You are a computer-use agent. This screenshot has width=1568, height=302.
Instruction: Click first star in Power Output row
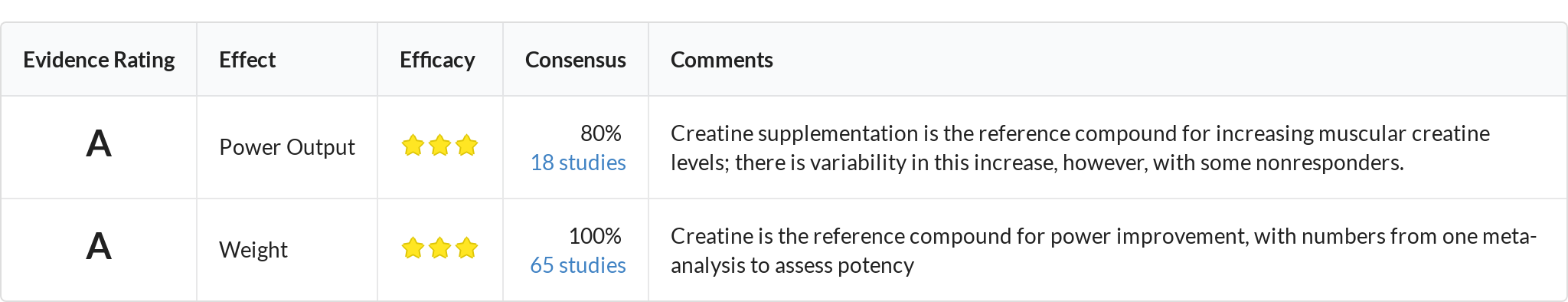[413, 146]
